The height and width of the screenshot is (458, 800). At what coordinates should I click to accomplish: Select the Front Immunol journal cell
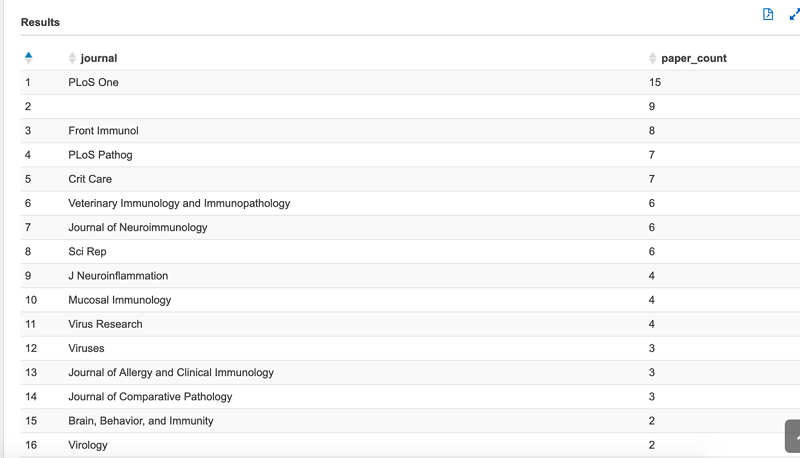click(x=104, y=131)
